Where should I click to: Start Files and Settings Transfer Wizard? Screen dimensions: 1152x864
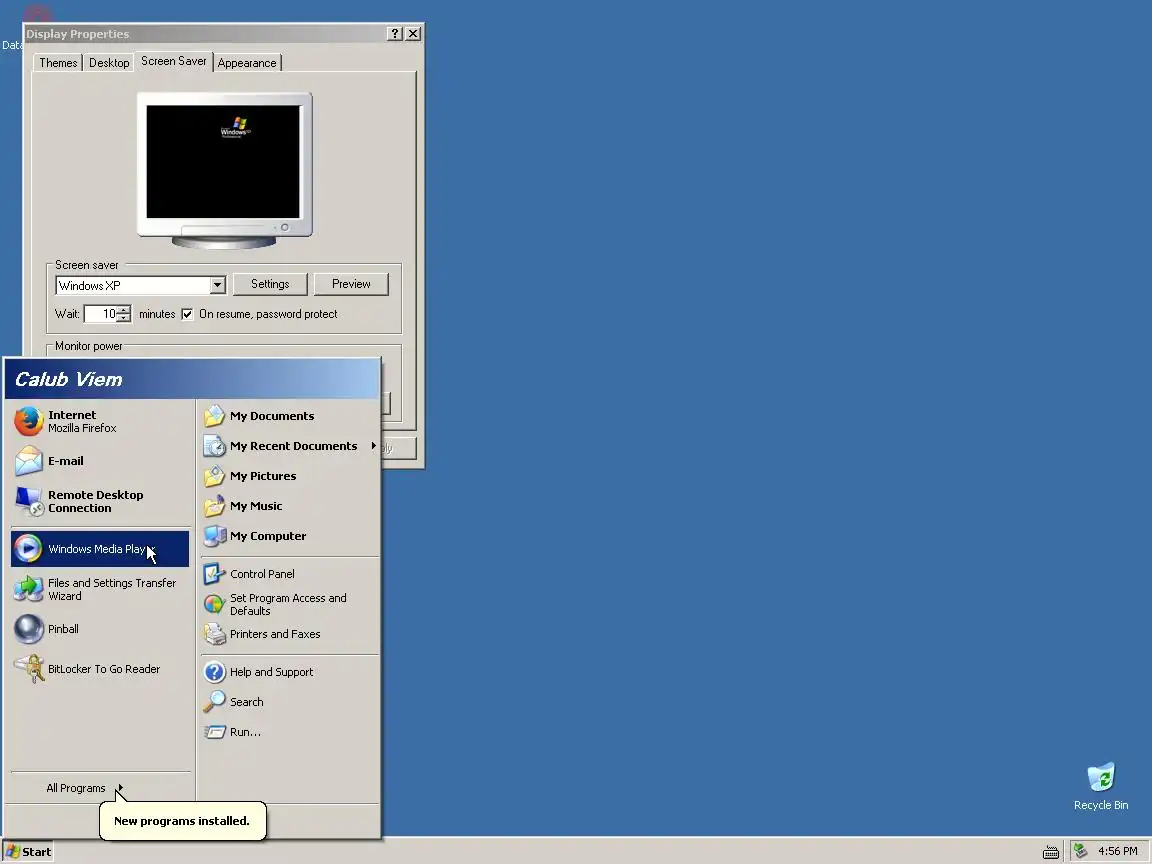[x=101, y=589]
